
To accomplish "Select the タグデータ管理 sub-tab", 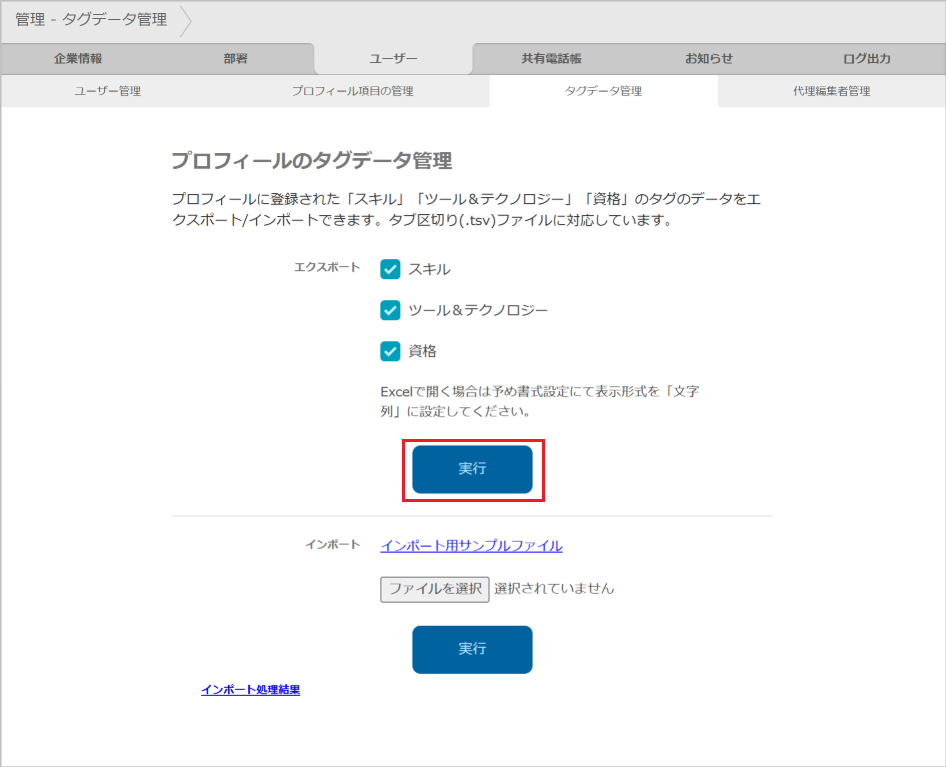I will (603, 91).
